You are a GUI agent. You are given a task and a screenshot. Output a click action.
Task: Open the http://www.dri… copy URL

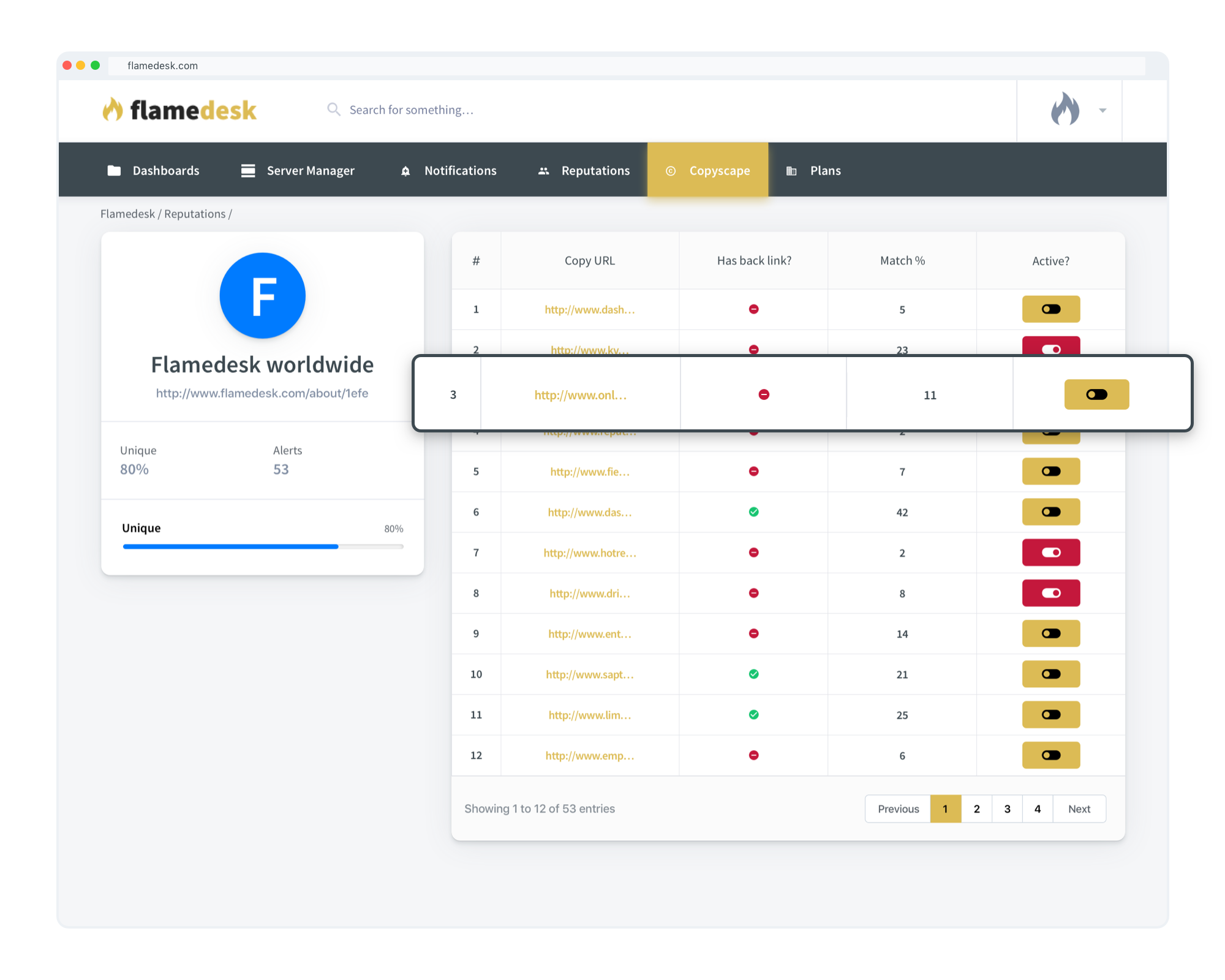590,594
